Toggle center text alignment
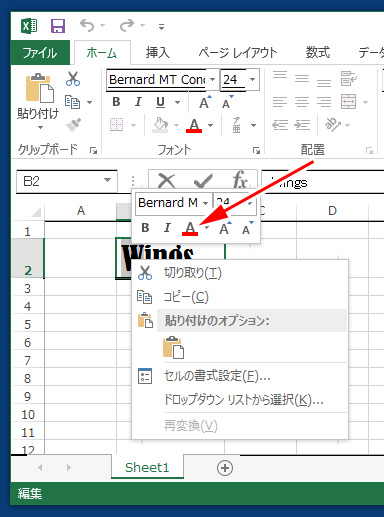 point(302,102)
